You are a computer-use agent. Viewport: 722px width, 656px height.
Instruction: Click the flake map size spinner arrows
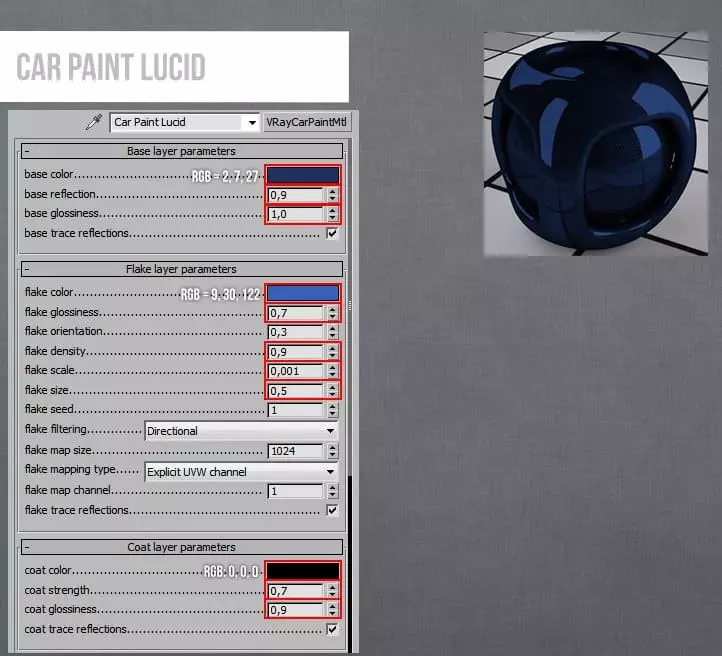click(332, 451)
